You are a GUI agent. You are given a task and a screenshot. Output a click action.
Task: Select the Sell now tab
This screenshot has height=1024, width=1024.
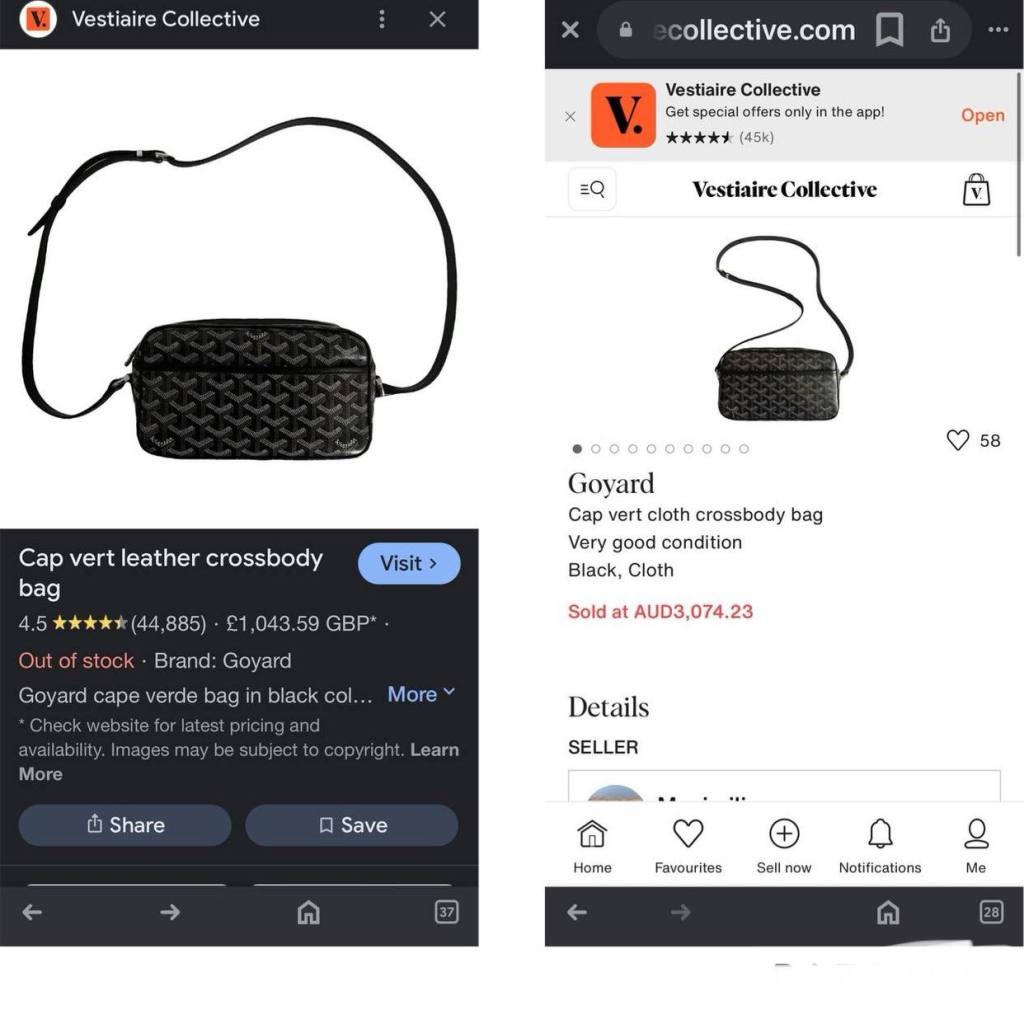(x=784, y=846)
